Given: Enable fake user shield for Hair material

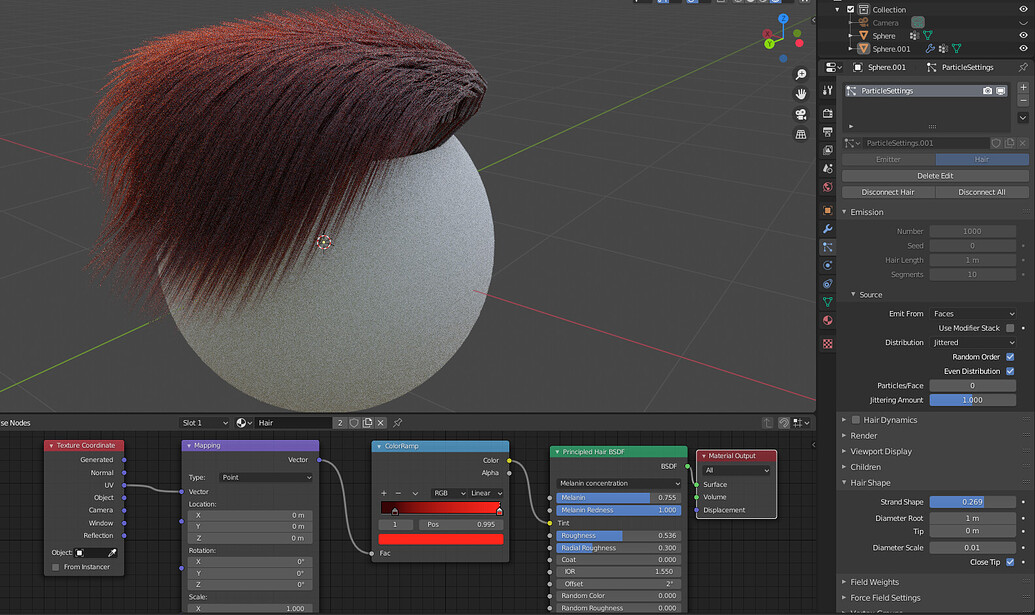Looking at the screenshot, I should (355, 422).
